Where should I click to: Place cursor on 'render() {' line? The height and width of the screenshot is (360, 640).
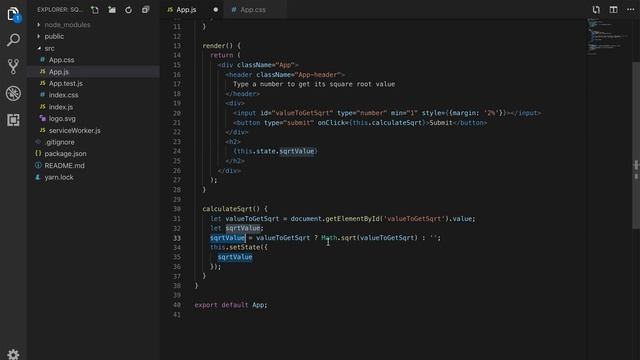pyautogui.click(x=222, y=46)
